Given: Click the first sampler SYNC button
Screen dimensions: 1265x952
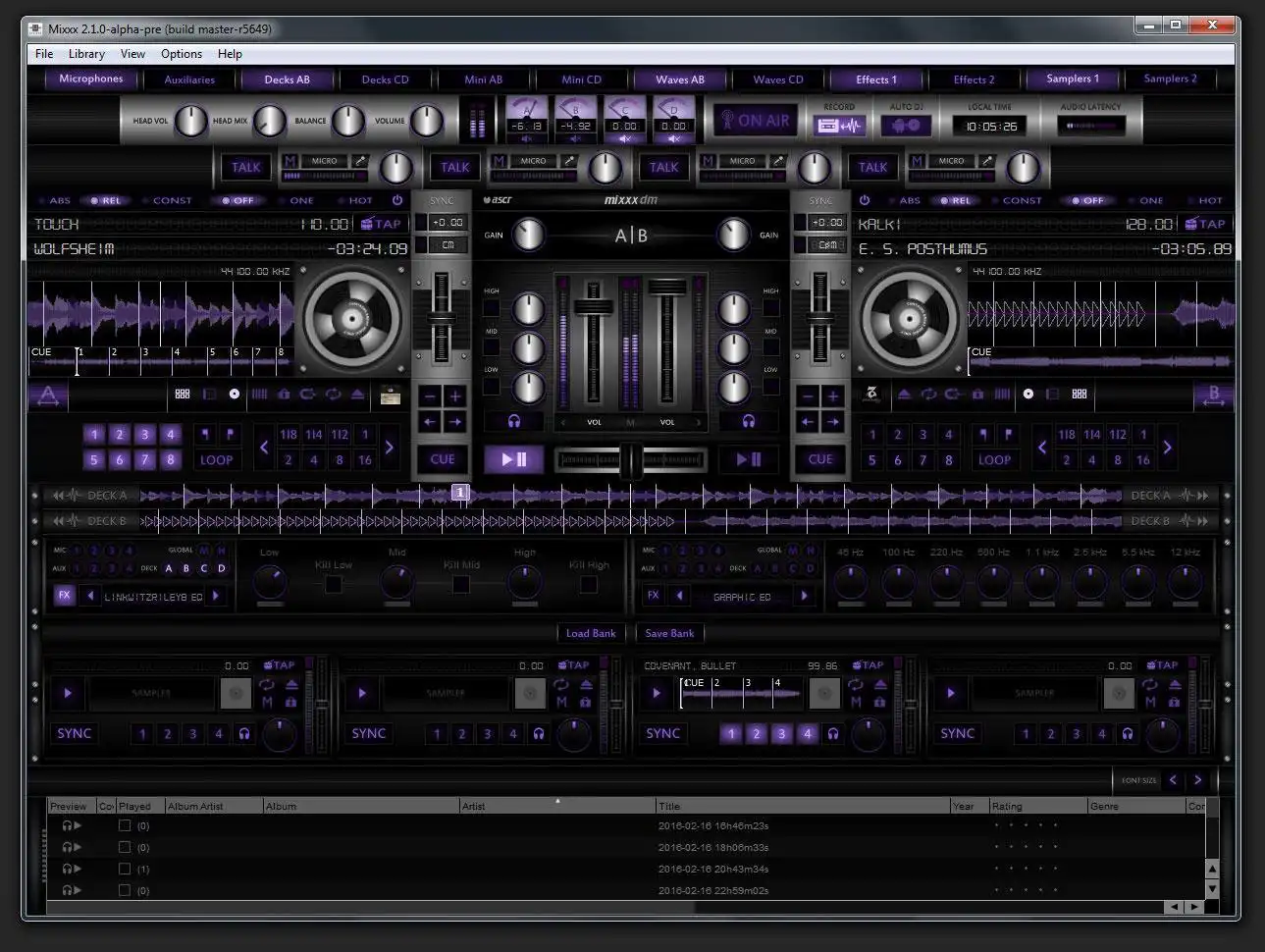Looking at the screenshot, I should pyautogui.click(x=75, y=733).
